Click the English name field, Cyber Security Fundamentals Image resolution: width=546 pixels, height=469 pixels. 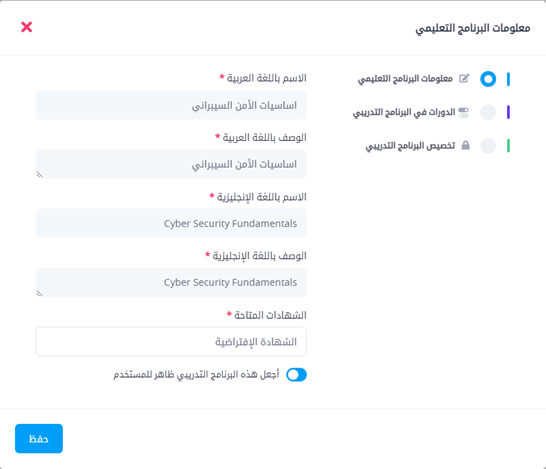tap(171, 223)
